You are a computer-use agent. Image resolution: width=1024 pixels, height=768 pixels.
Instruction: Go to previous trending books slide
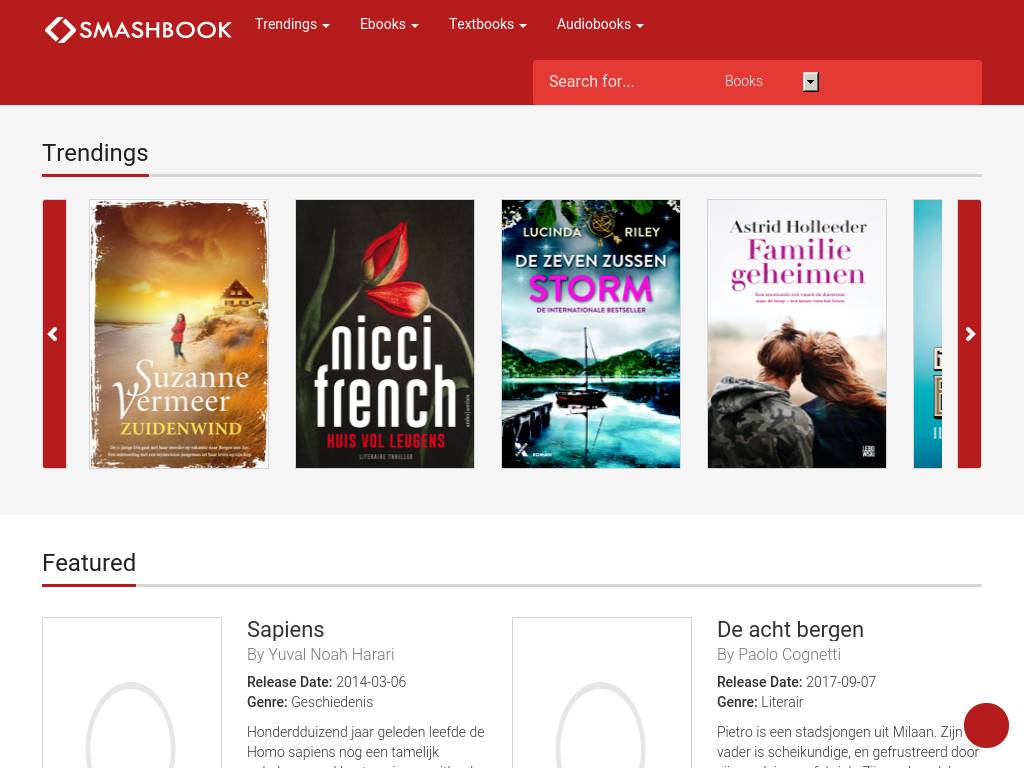[x=54, y=334]
